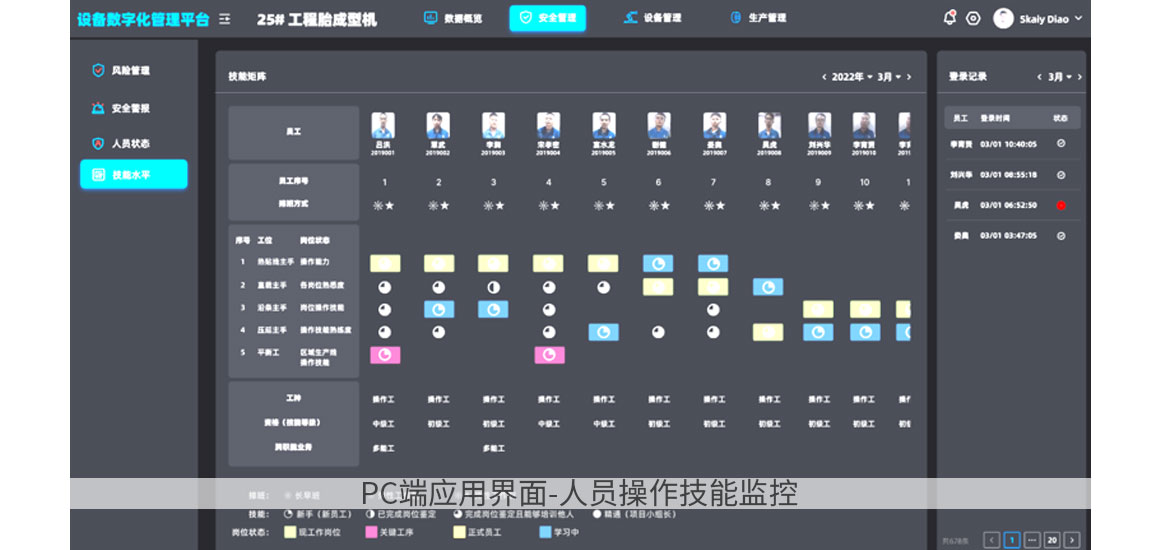Click the 风险管理 shield icon in sidebar
The height and width of the screenshot is (550, 1161).
pos(98,71)
